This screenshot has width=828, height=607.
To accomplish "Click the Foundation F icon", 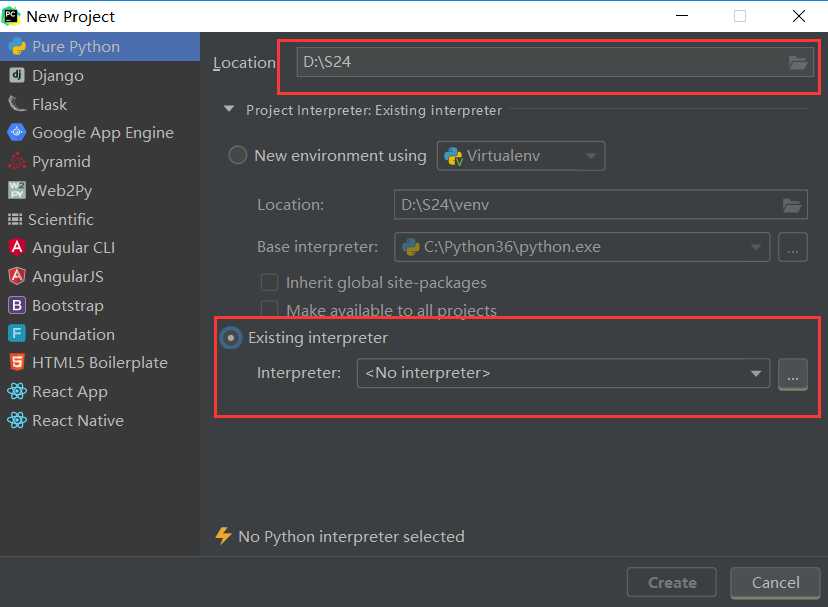I will [17, 333].
